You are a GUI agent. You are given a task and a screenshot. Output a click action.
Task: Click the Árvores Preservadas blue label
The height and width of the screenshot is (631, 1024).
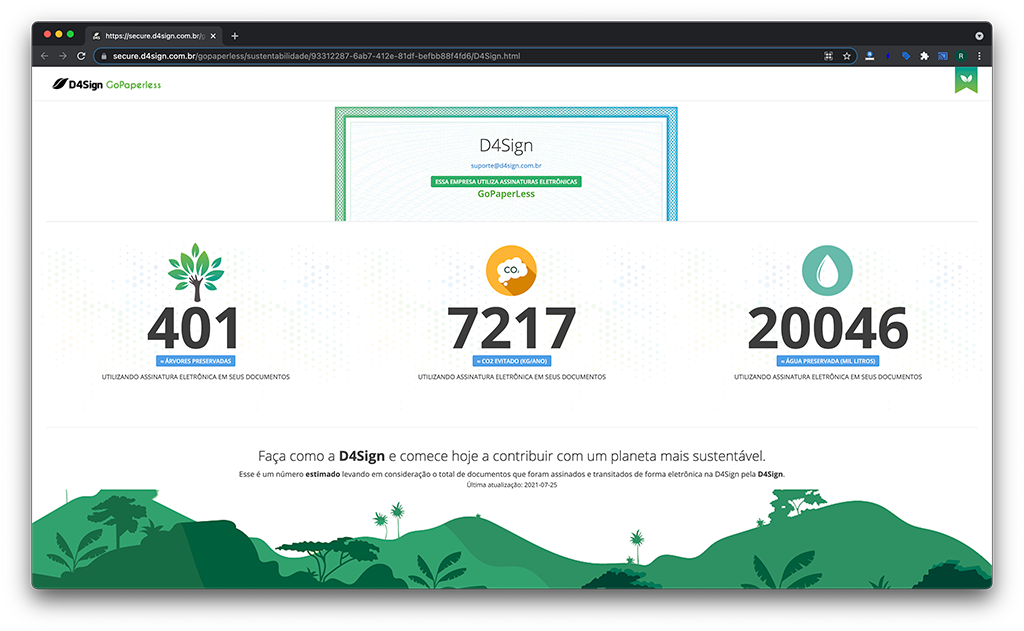(196, 361)
